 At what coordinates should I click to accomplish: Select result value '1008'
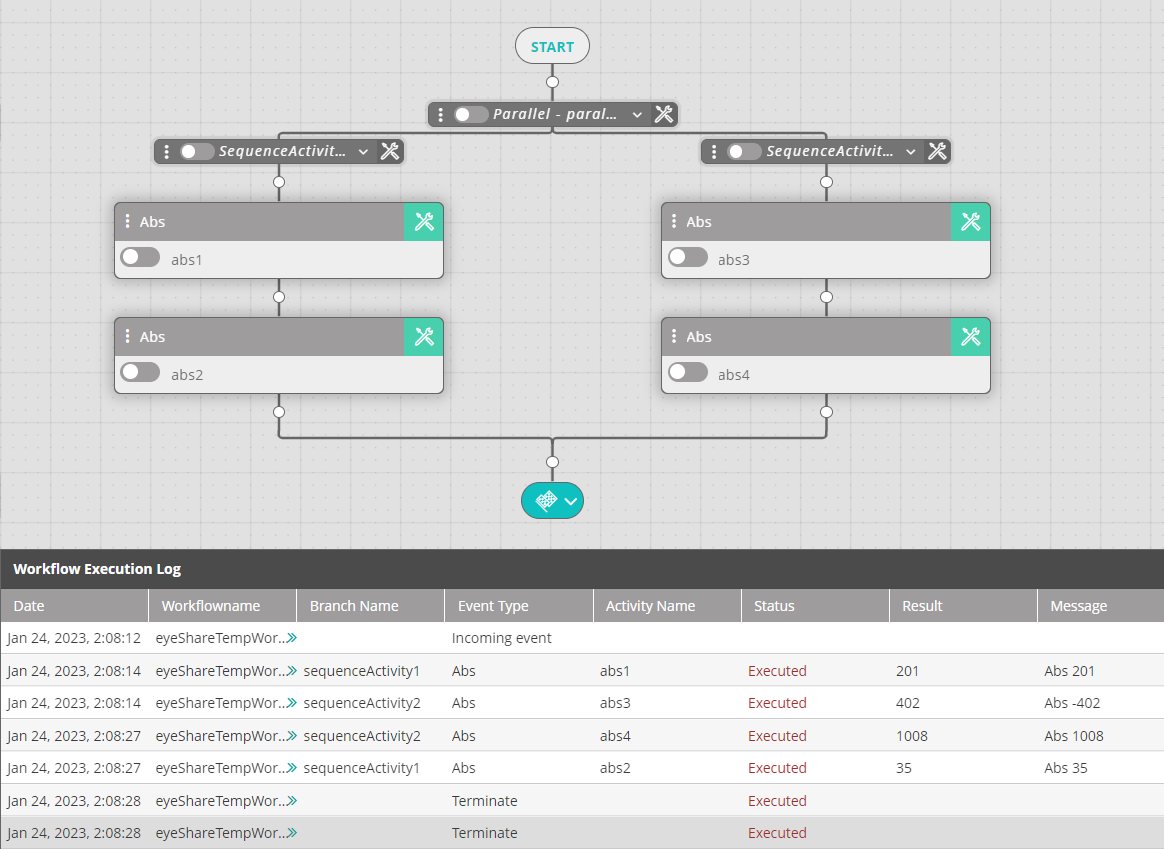912,736
